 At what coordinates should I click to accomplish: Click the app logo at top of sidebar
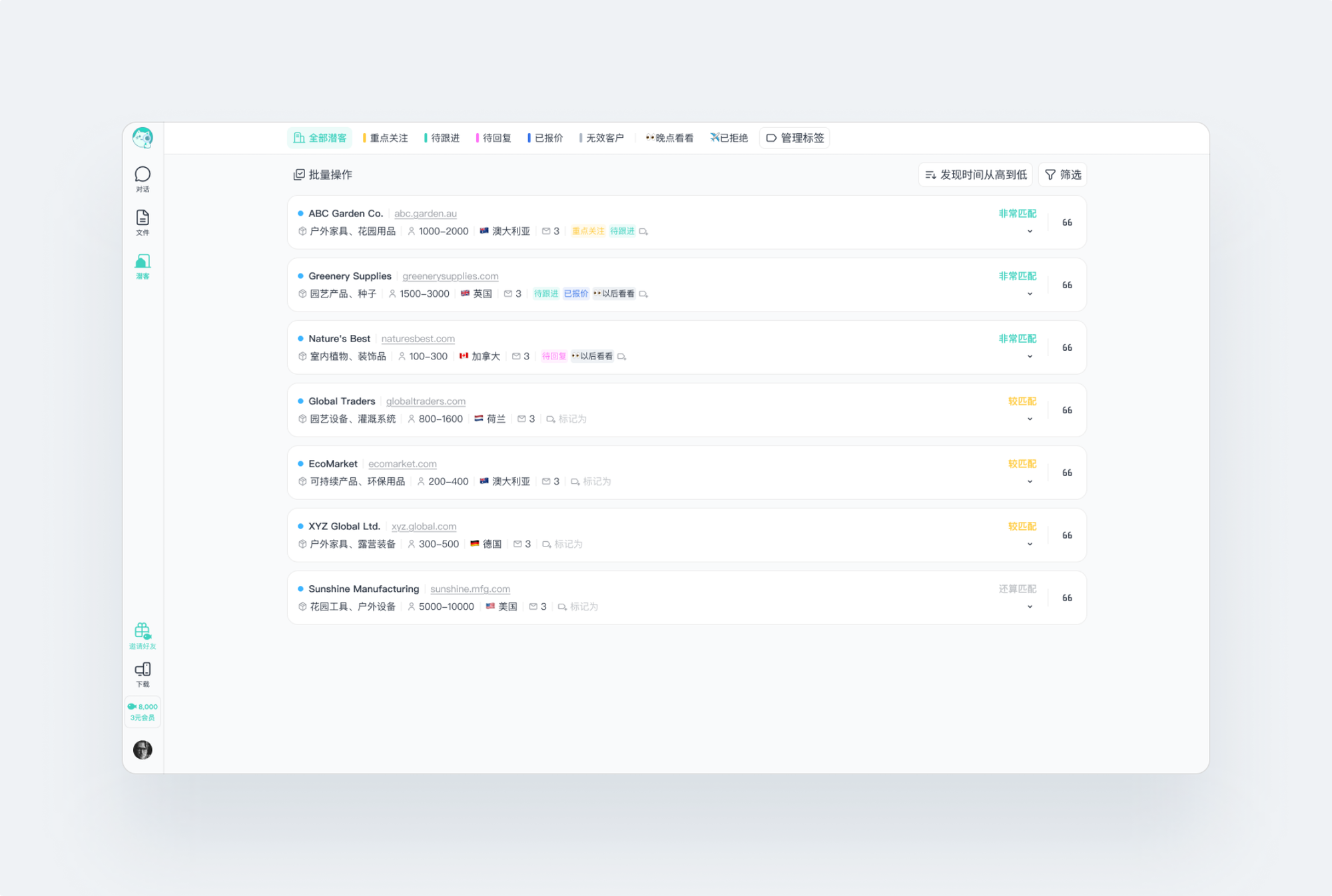point(143,138)
